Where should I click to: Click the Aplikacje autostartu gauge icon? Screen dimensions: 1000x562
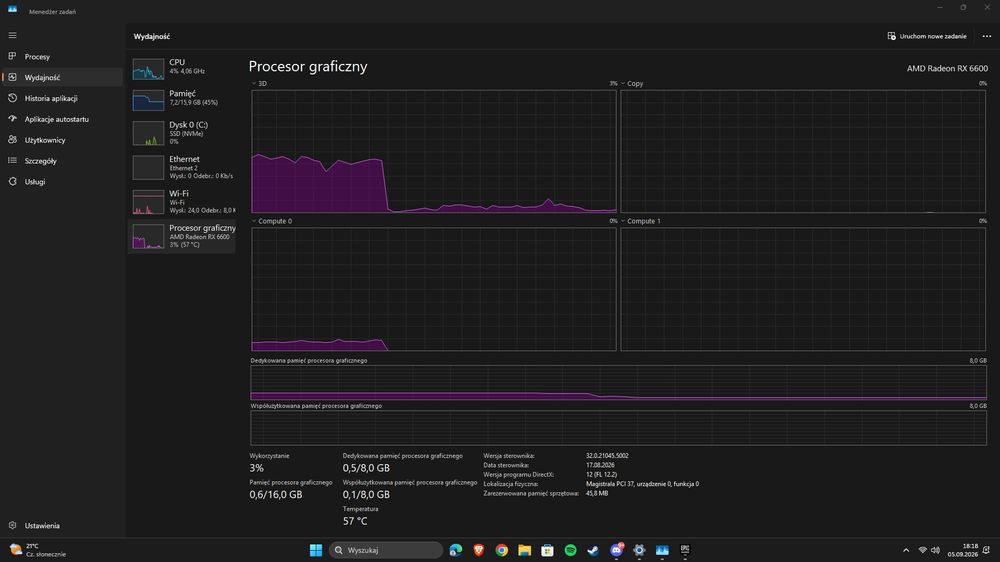point(12,119)
